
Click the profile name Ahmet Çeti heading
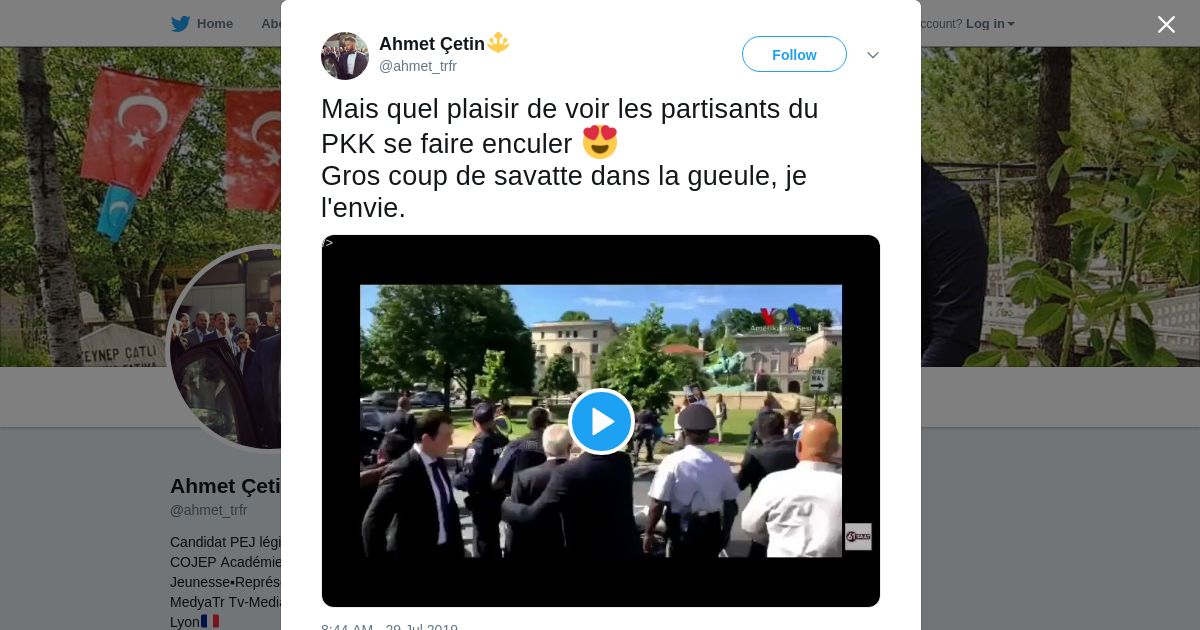point(225,486)
